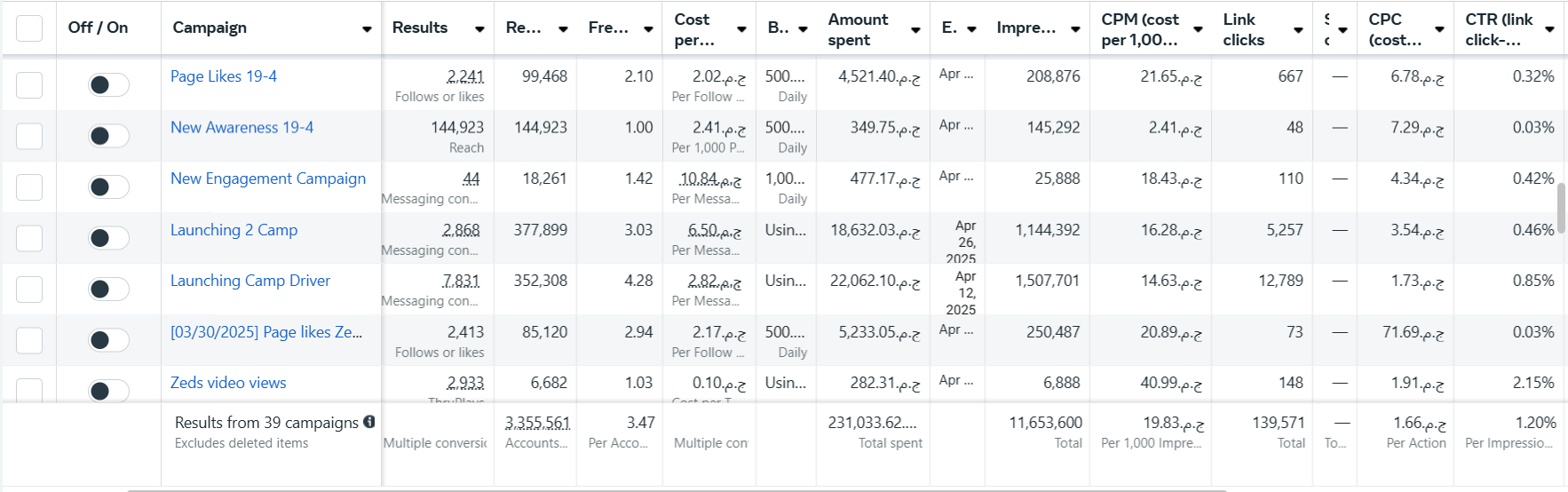Open the Link clicks column dropdown arrow
This screenshot has height=492, width=1568.
click(1298, 29)
